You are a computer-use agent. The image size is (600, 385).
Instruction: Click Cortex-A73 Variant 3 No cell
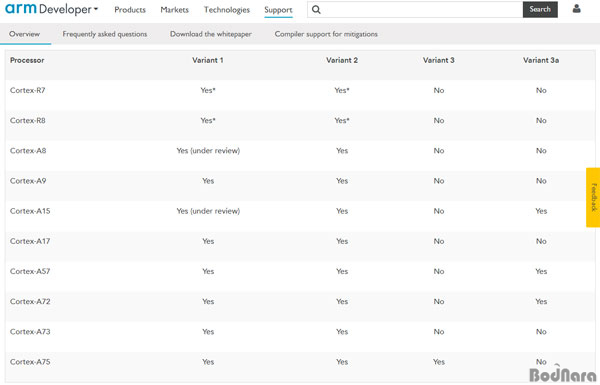pos(439,332)
